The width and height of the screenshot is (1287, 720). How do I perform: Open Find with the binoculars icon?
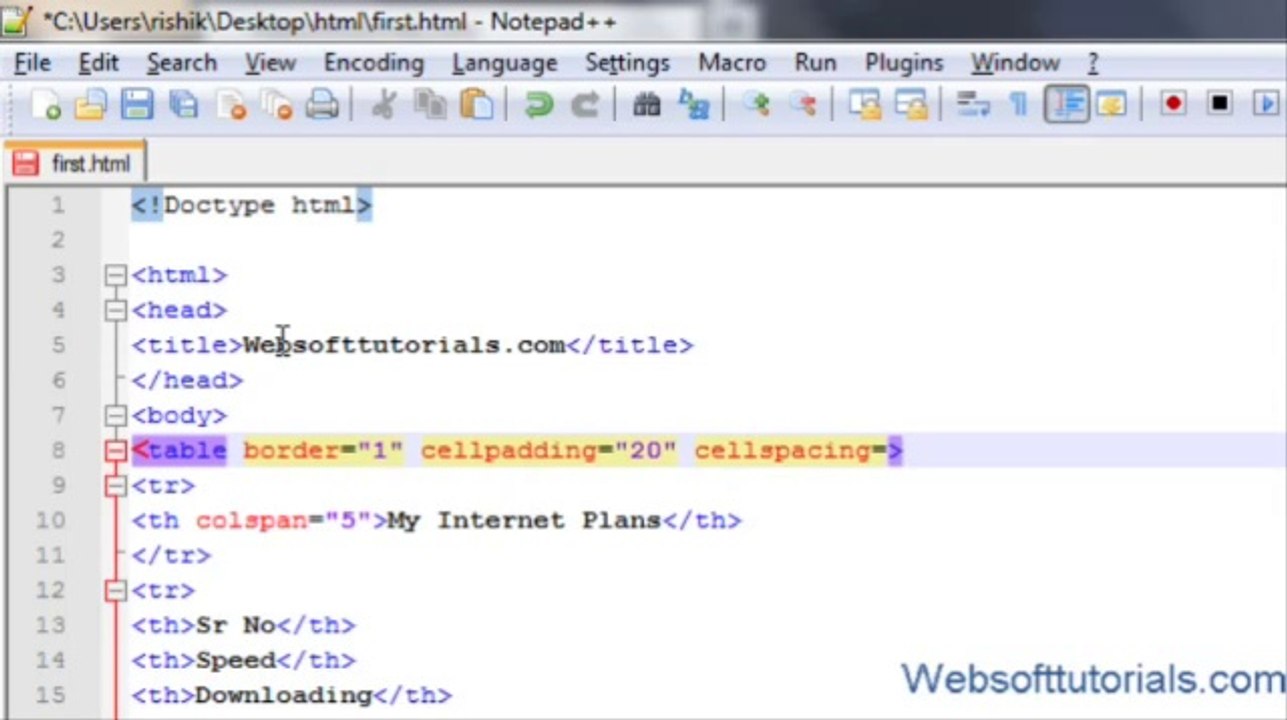[647, 104]
